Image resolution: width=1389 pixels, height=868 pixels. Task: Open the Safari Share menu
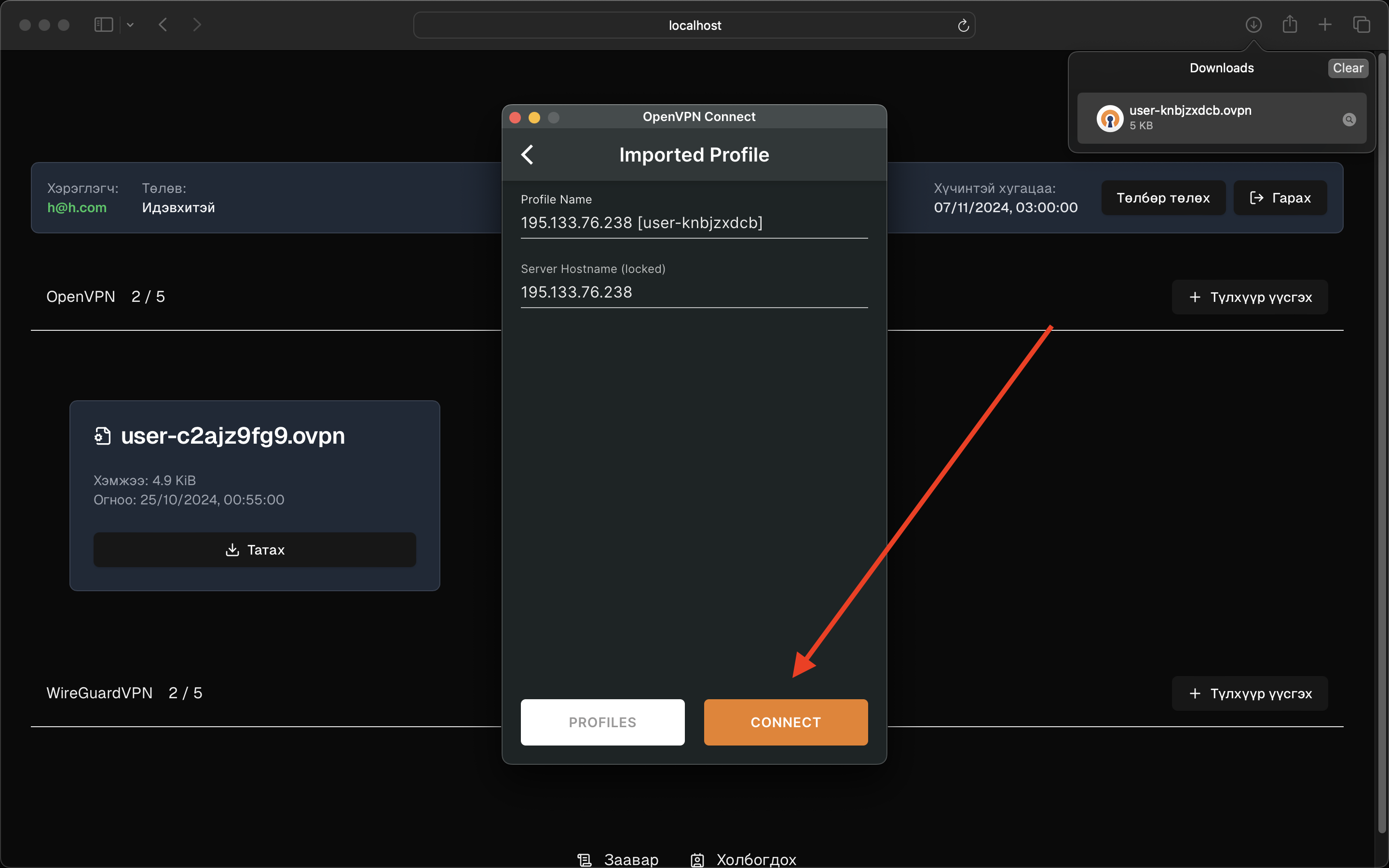(1290, 24)
